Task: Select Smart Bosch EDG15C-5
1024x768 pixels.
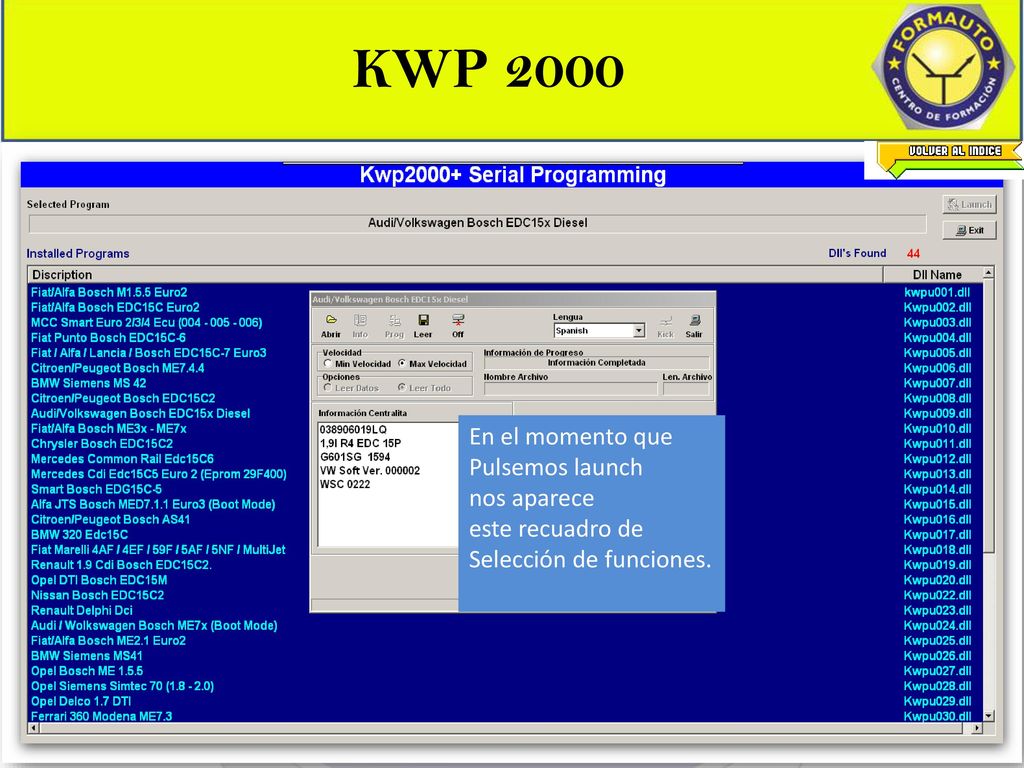Action: (97, 489)
